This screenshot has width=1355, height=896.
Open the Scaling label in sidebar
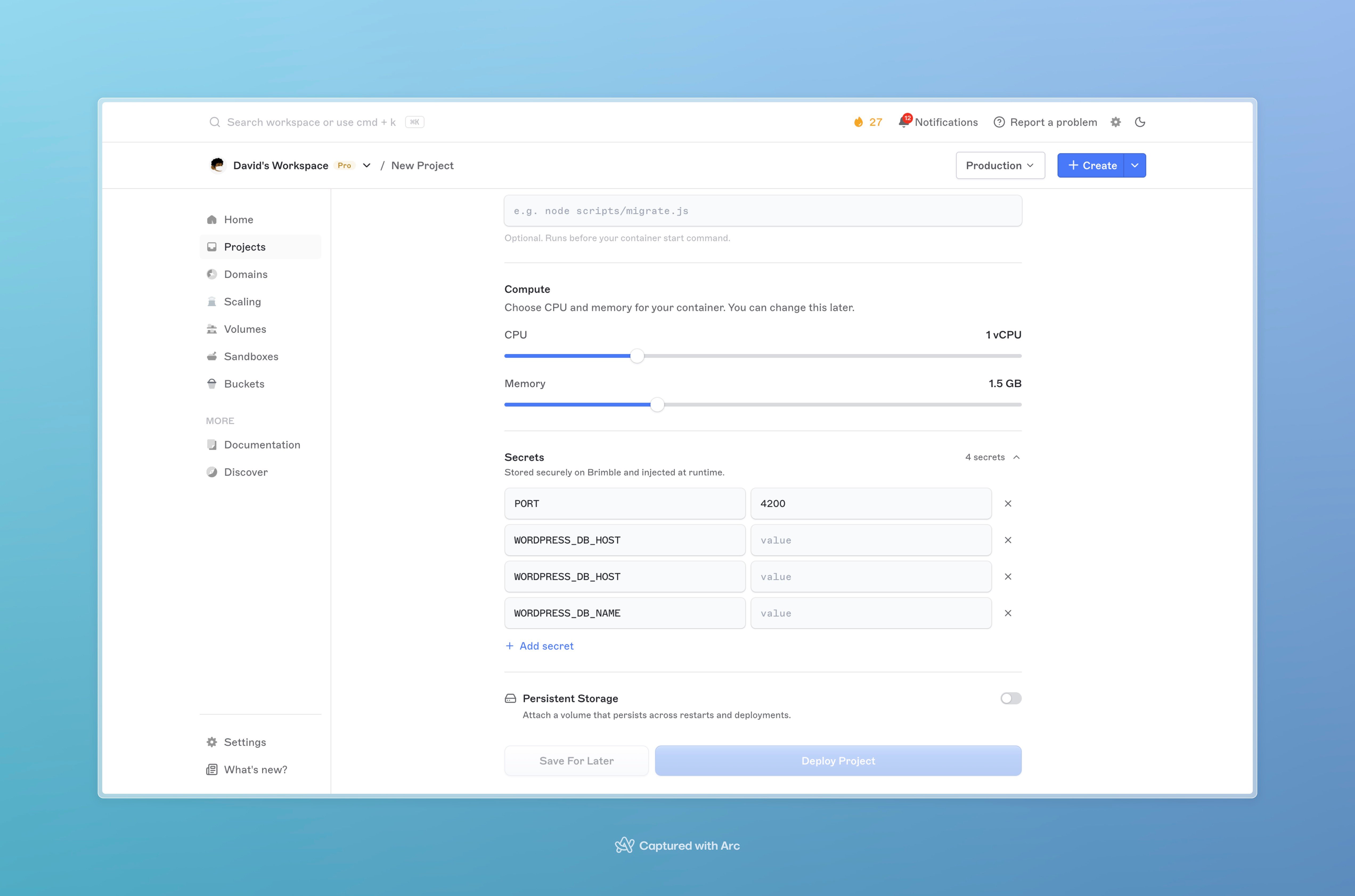pos(242,302)
